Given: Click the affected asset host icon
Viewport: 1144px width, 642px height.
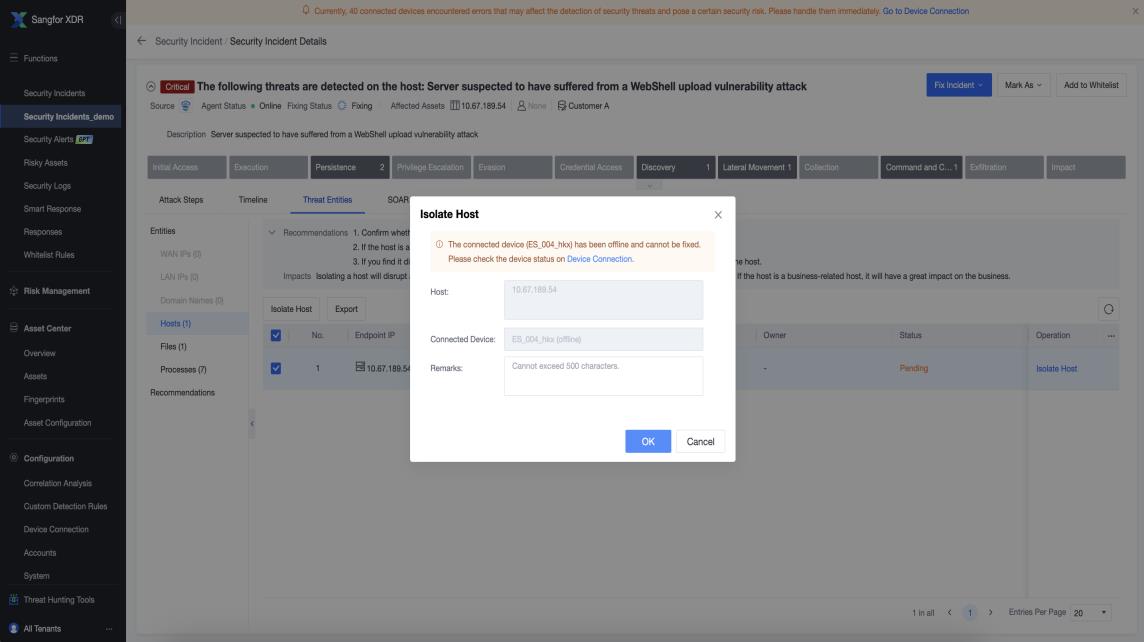Looking at the screenshot, I should 455,106.
